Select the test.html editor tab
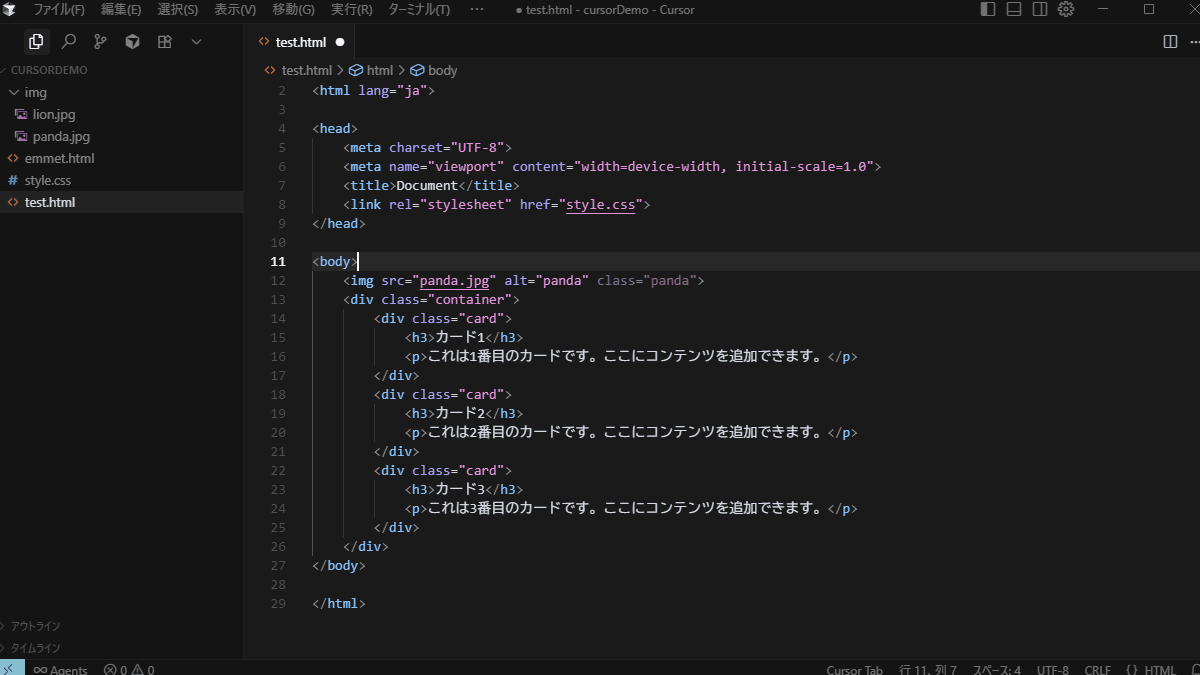 click(x=299, y=42)
